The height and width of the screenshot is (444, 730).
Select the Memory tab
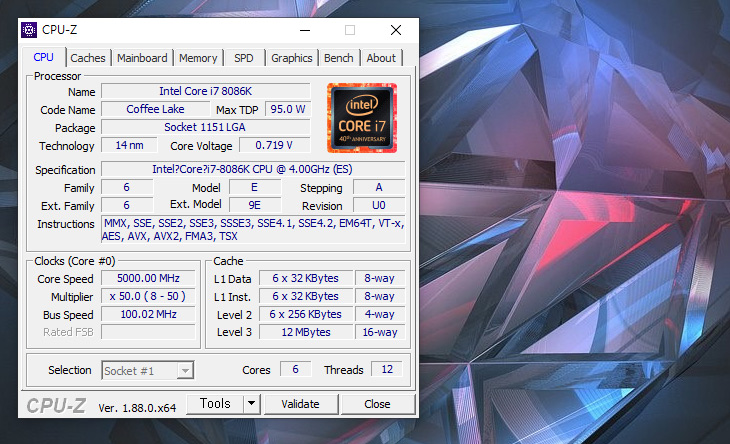(x=198, y=58)
